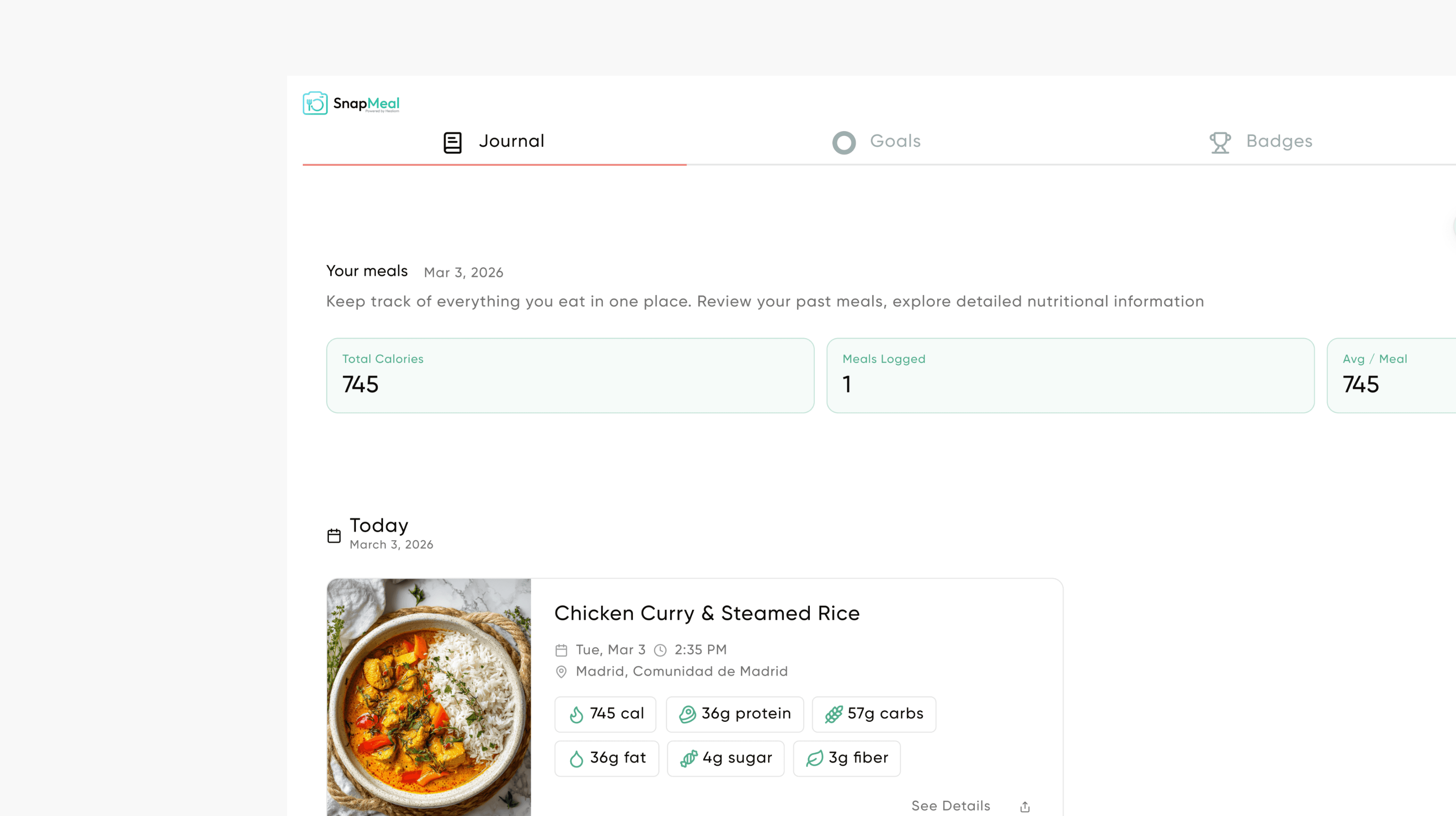Click the calendar icon next to Today
The image size is (1456, 816).
334,535
